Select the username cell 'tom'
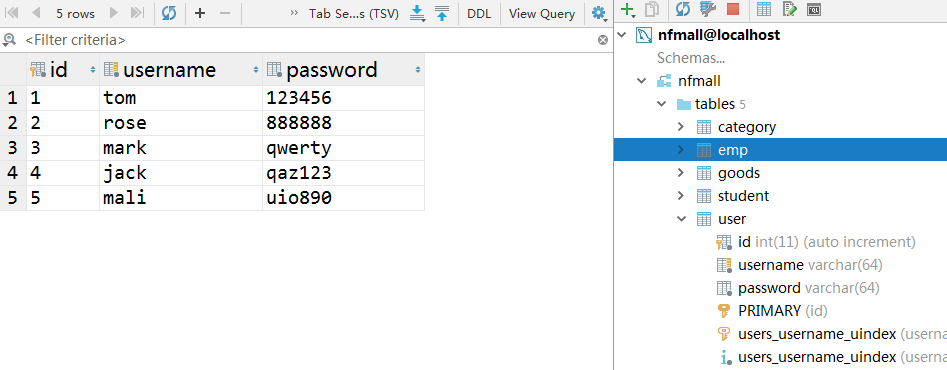Screen dimensions: 947x370 pos(181,98)
